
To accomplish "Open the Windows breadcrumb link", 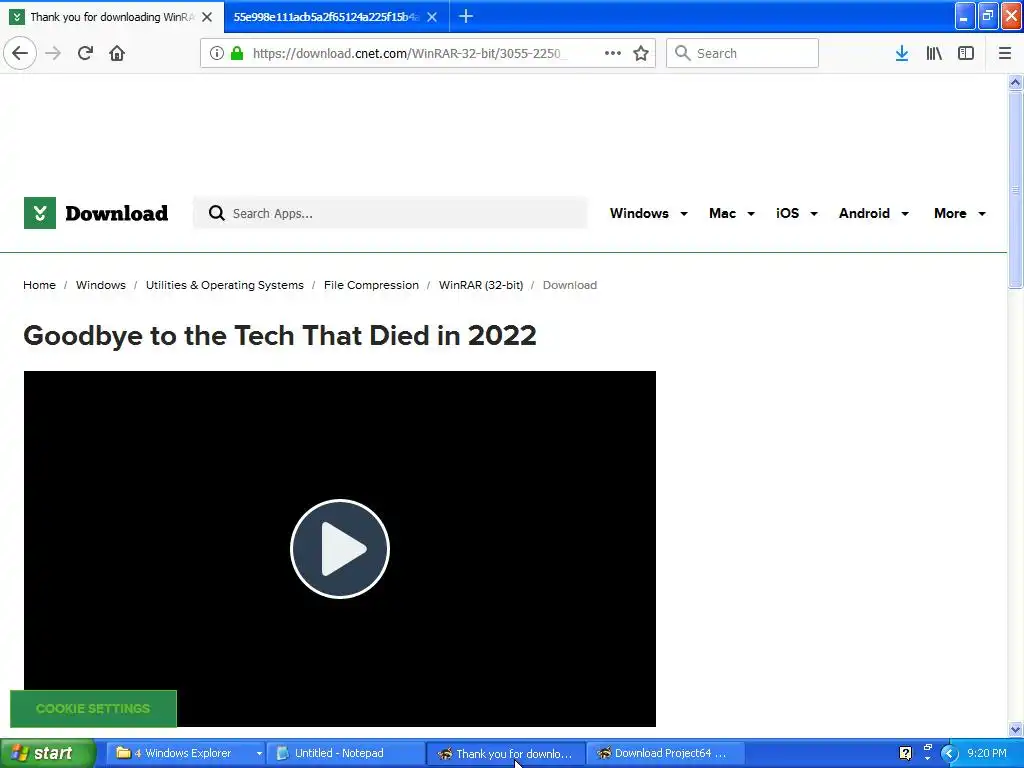I will (101, 285).
